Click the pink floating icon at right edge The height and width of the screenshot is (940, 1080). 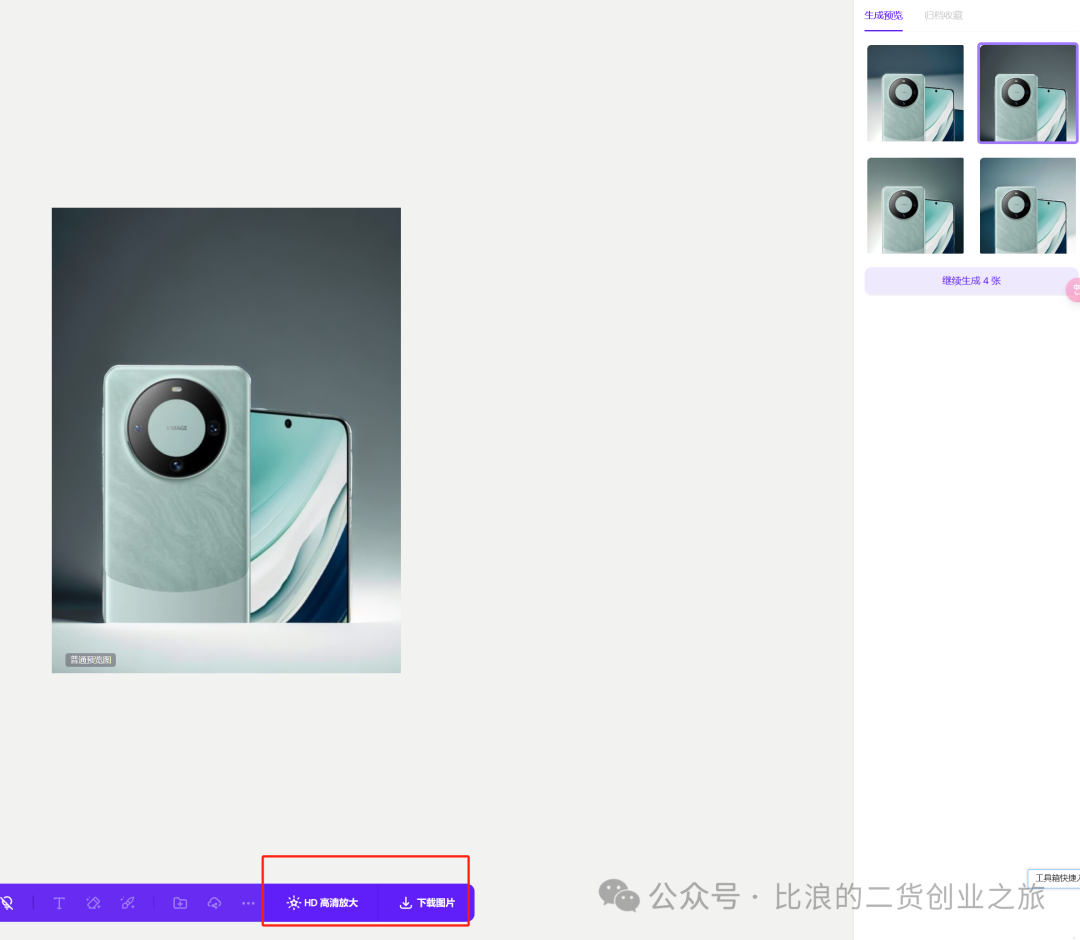pyautogui.click(x=1074, y=290)
